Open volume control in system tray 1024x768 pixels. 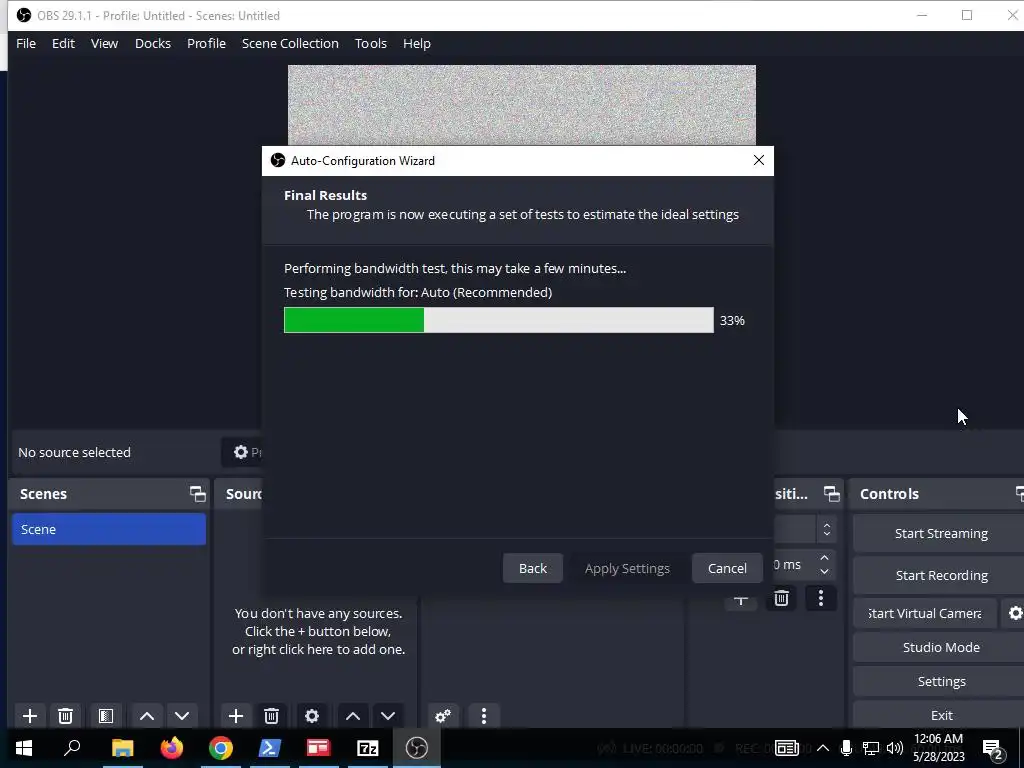coord(895,748)
